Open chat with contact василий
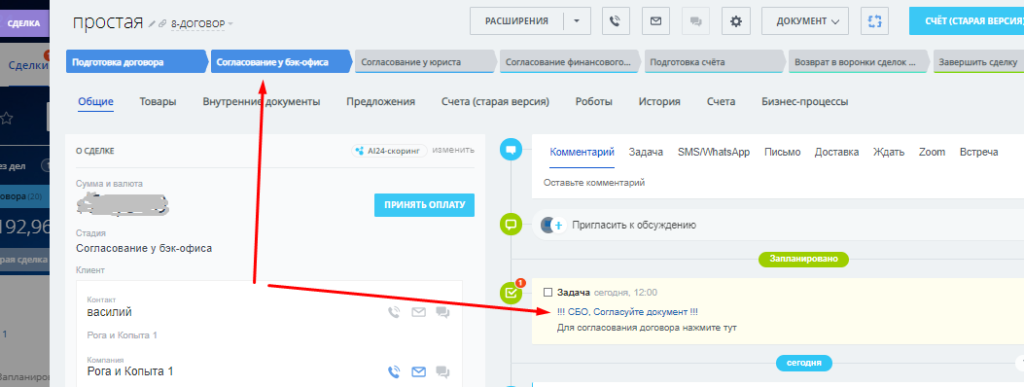The image size is (1024, 387). coord(443,313)
